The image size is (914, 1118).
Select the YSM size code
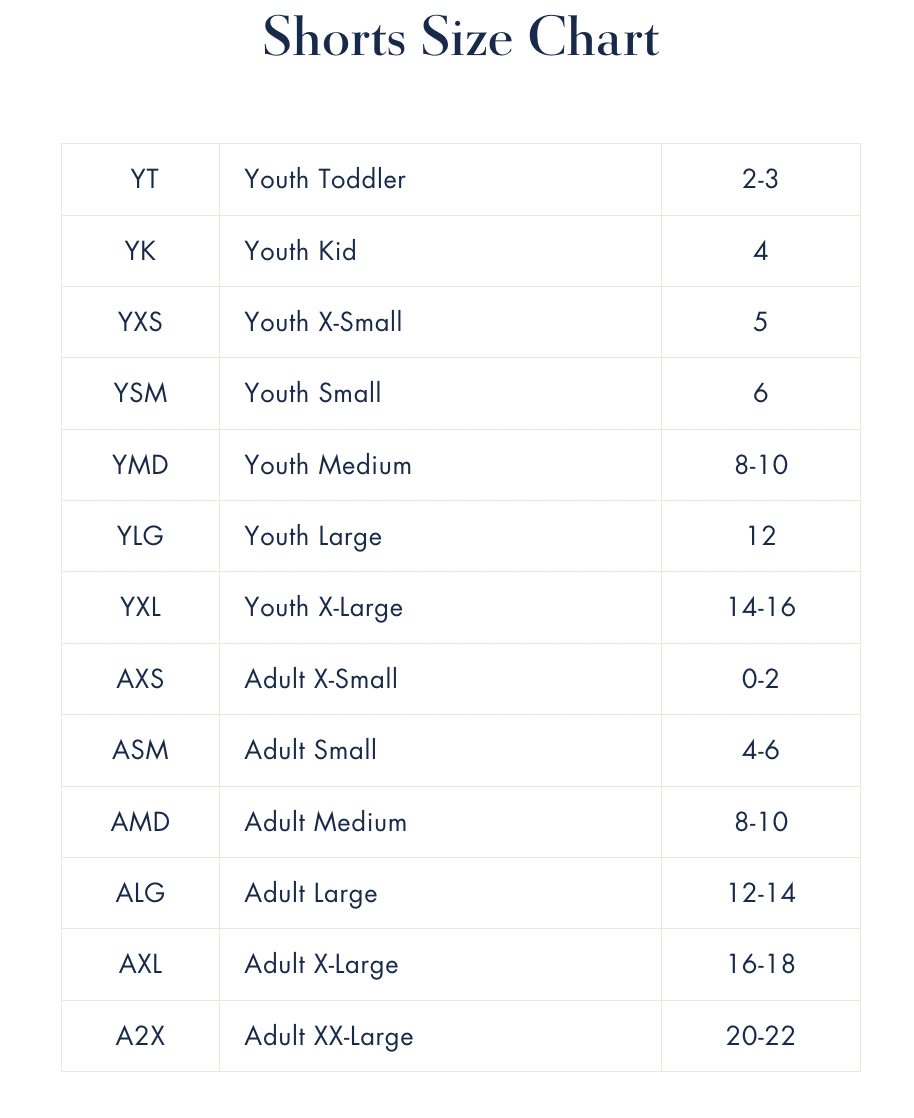point(141,393)
